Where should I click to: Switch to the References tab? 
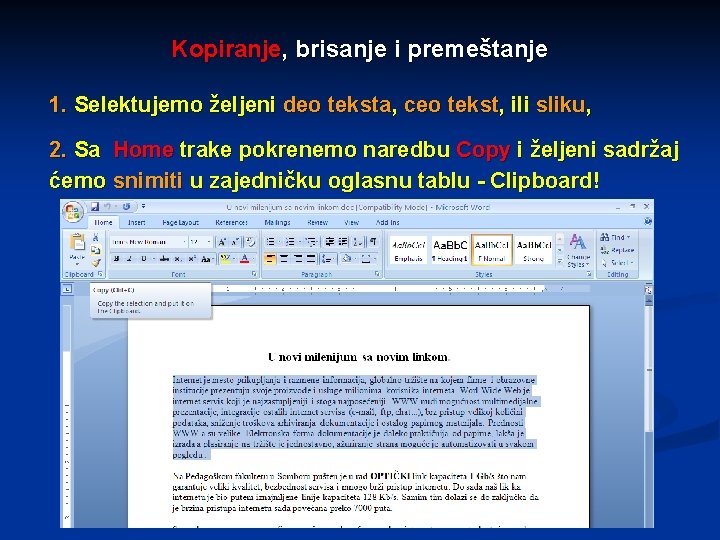[x=231, y=222]
